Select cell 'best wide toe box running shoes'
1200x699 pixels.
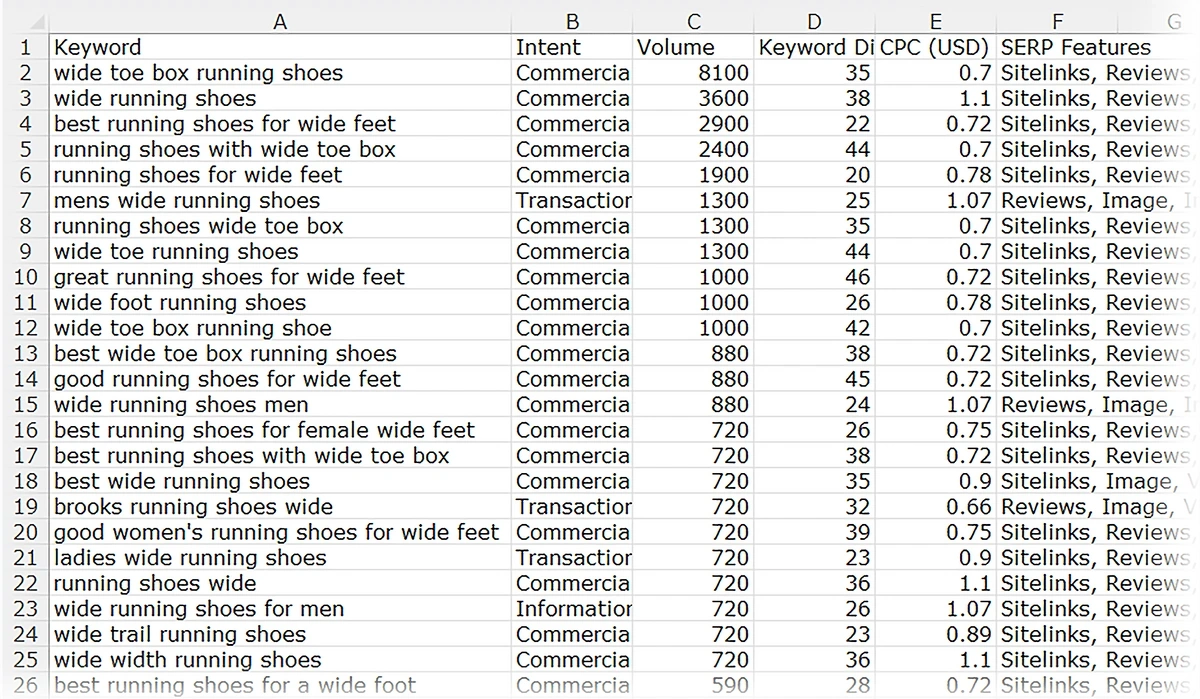point(280,353)
